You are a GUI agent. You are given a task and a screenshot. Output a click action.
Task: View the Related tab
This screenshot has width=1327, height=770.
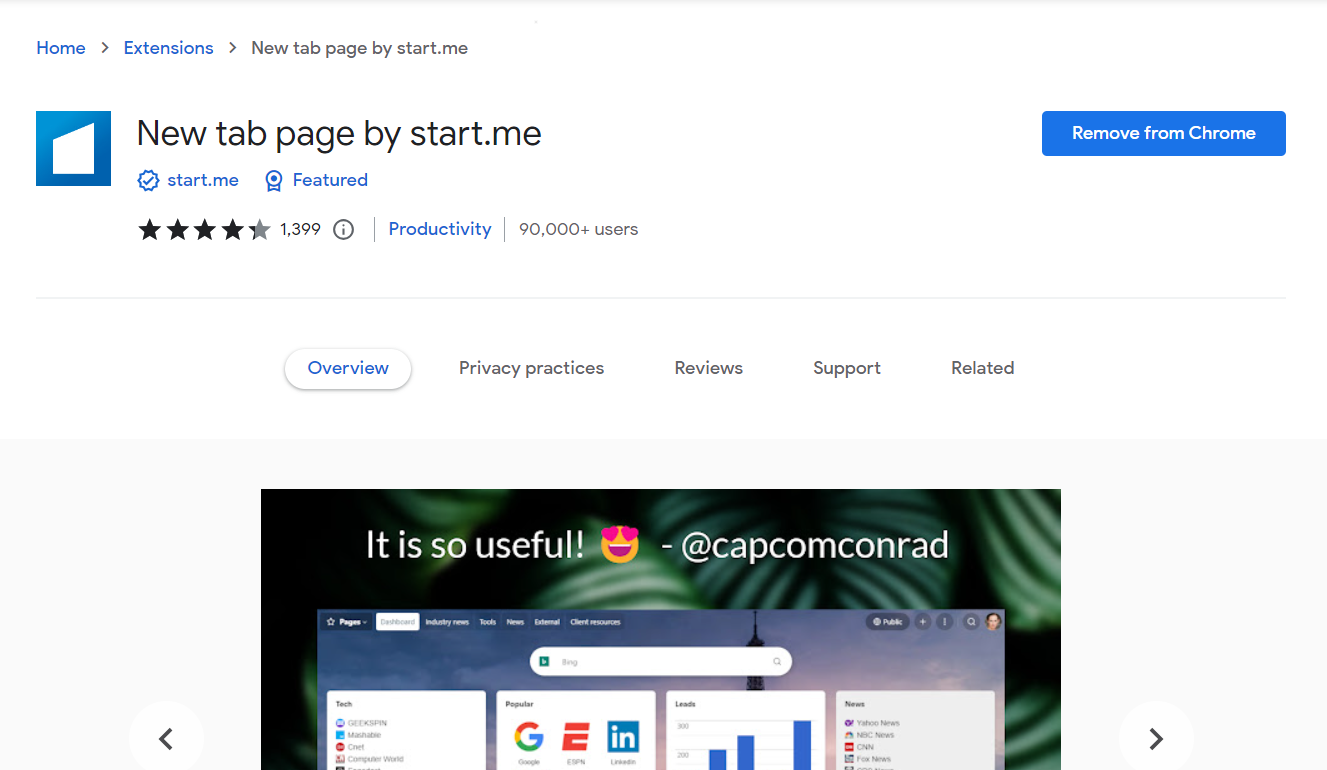(982, 368)
